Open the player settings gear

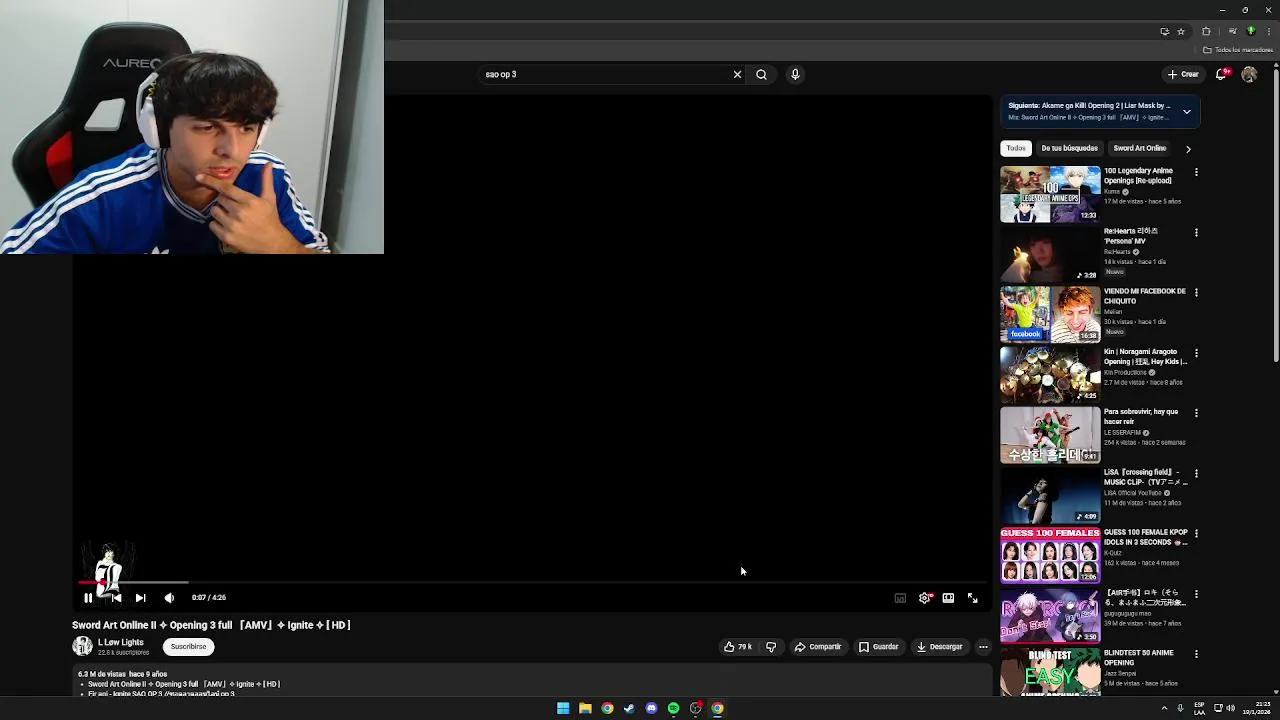click(924, 598)
